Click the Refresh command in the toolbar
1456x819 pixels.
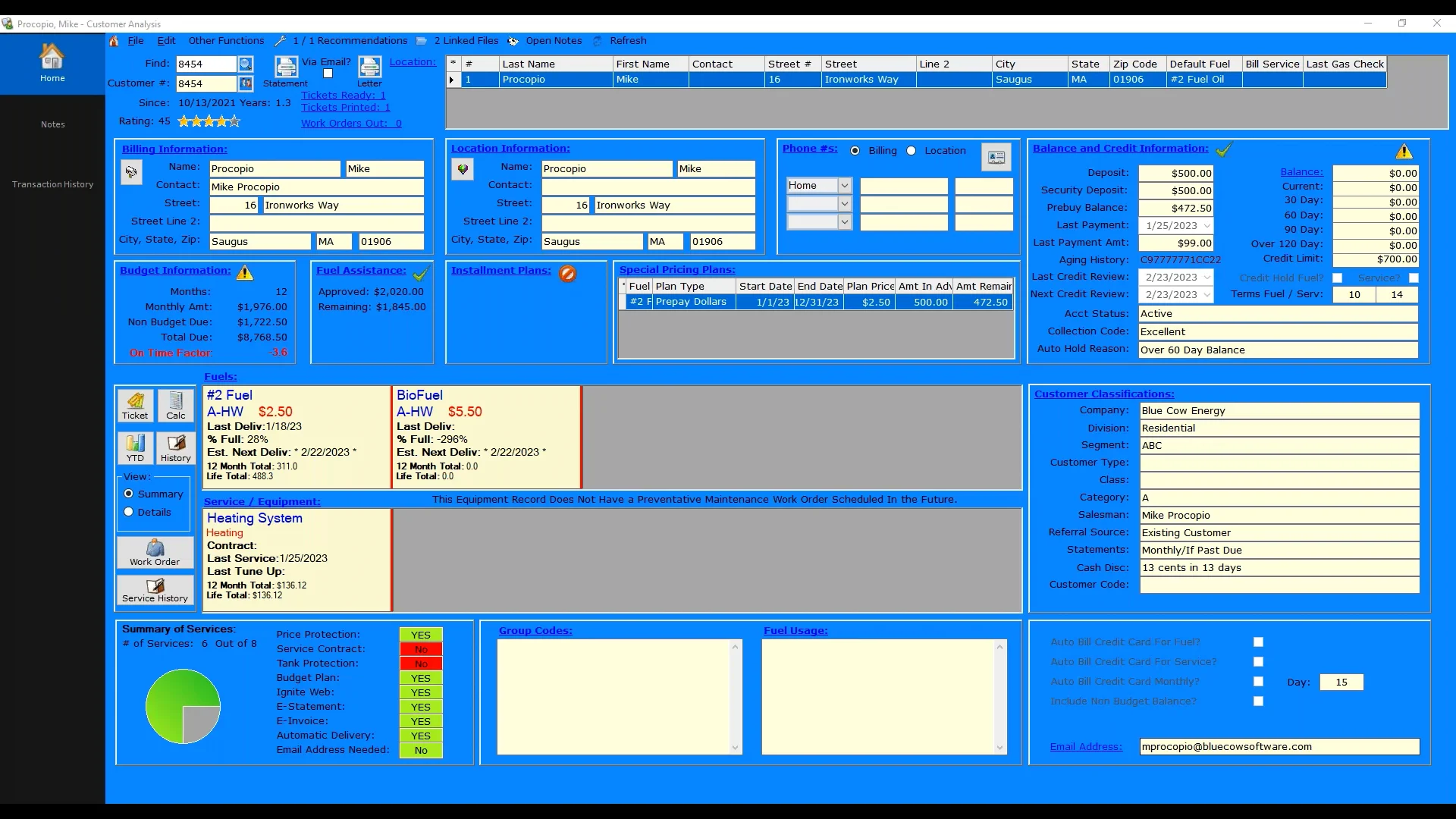click(627, 40)
